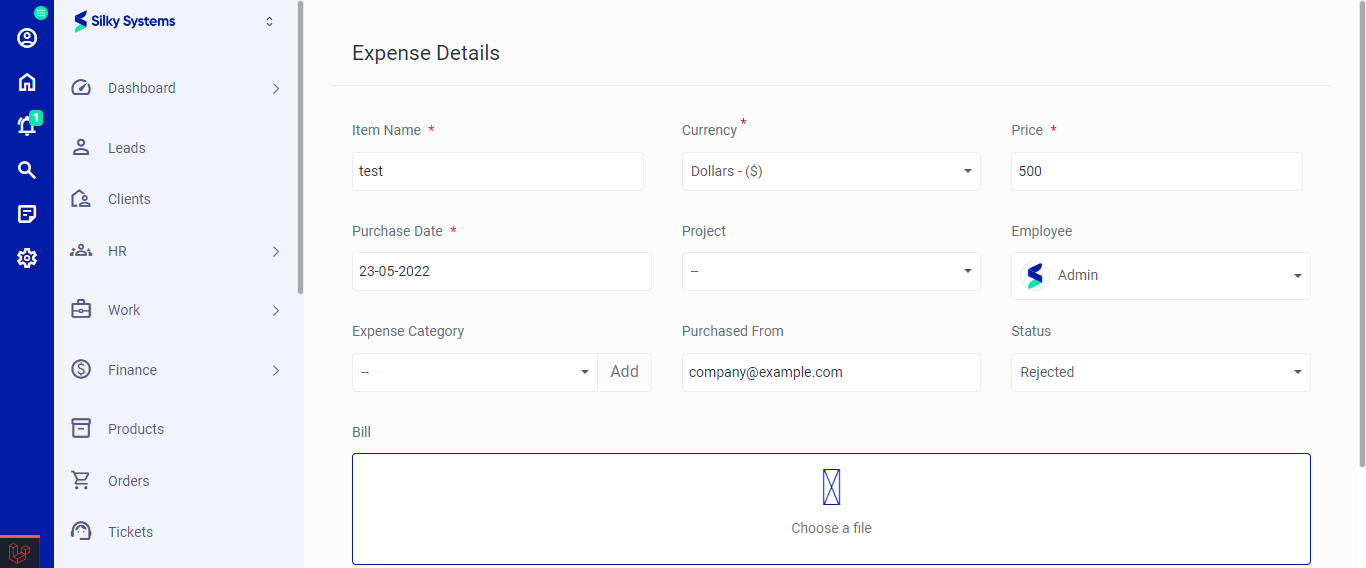Open the sticky notes icon
Image resolution: width=1366 pixels, height=568 pixels.
point(27,214)
